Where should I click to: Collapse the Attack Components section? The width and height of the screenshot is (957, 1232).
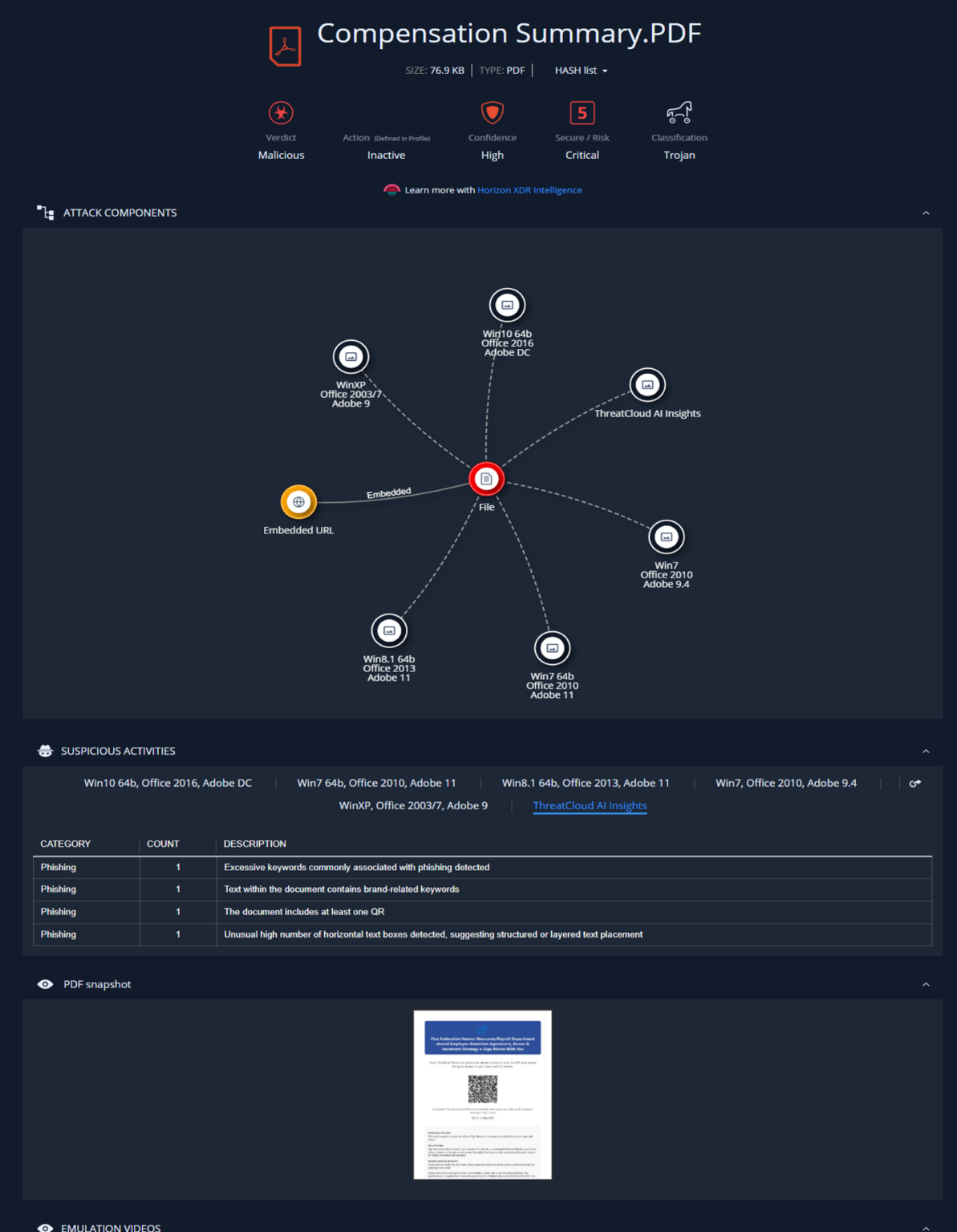point(926,213)
